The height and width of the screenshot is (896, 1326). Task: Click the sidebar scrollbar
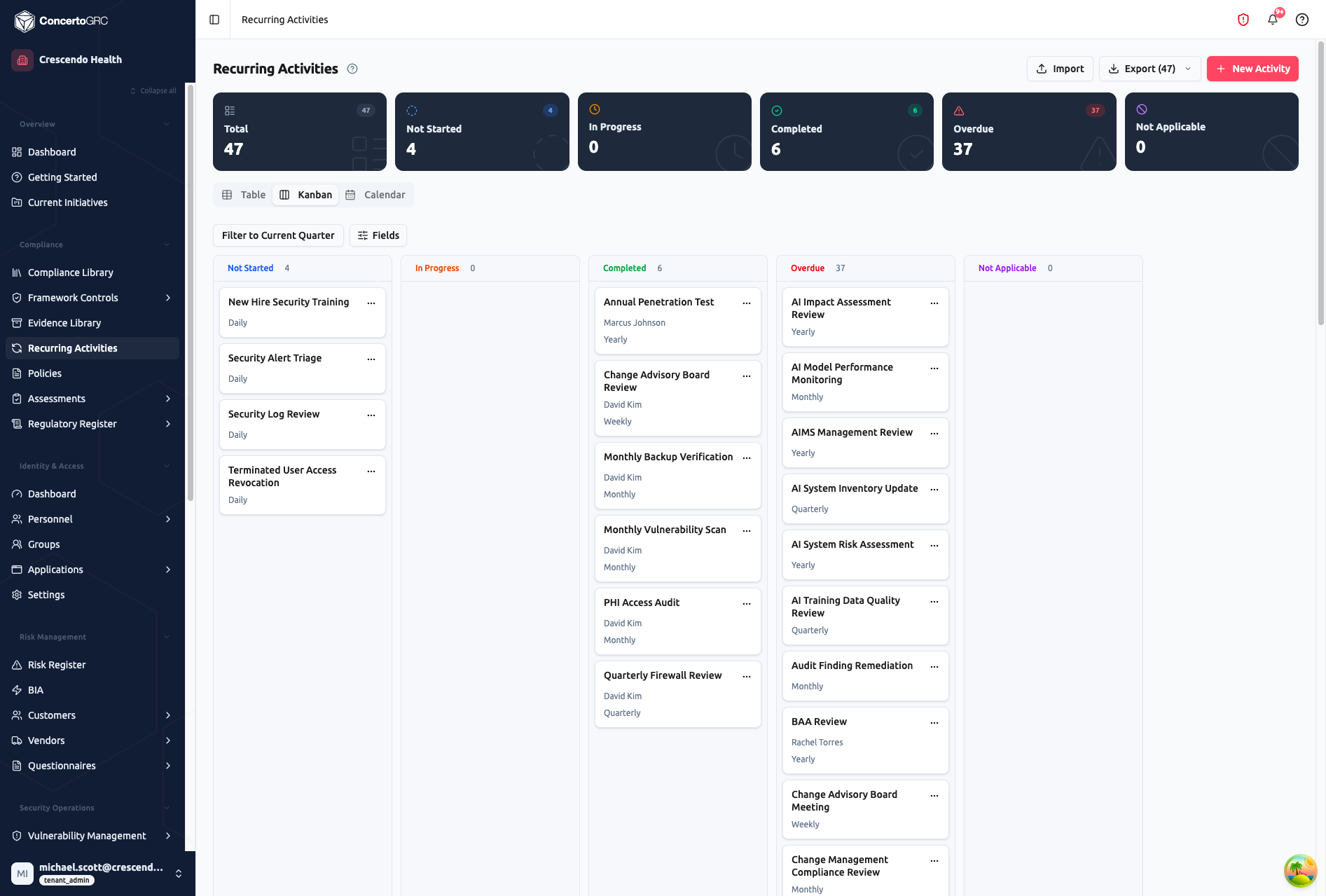[x=190, y=294]
